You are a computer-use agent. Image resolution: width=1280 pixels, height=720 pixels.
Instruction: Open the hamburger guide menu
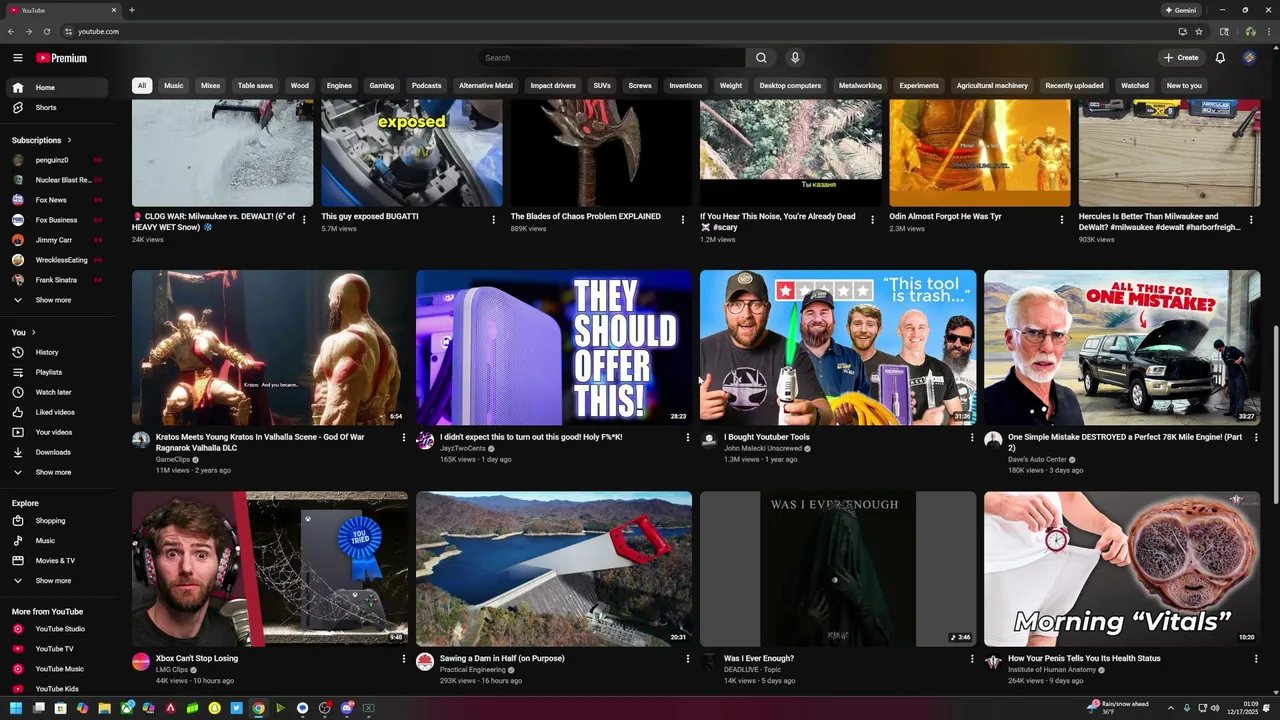coord(17,58)
